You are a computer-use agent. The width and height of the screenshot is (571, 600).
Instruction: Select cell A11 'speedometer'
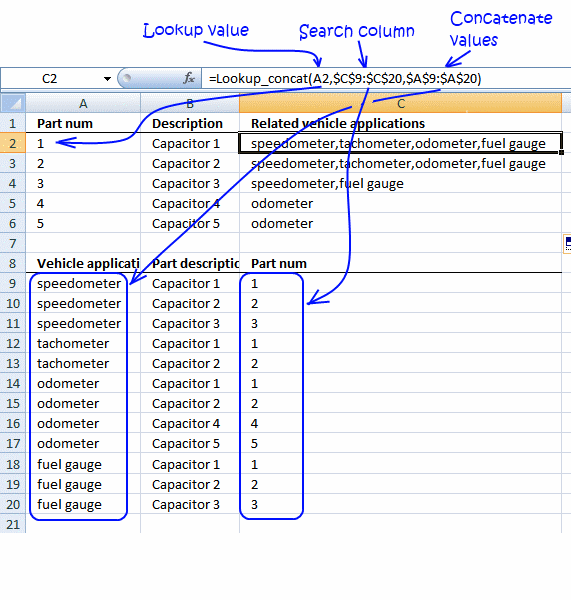[83, 323]
